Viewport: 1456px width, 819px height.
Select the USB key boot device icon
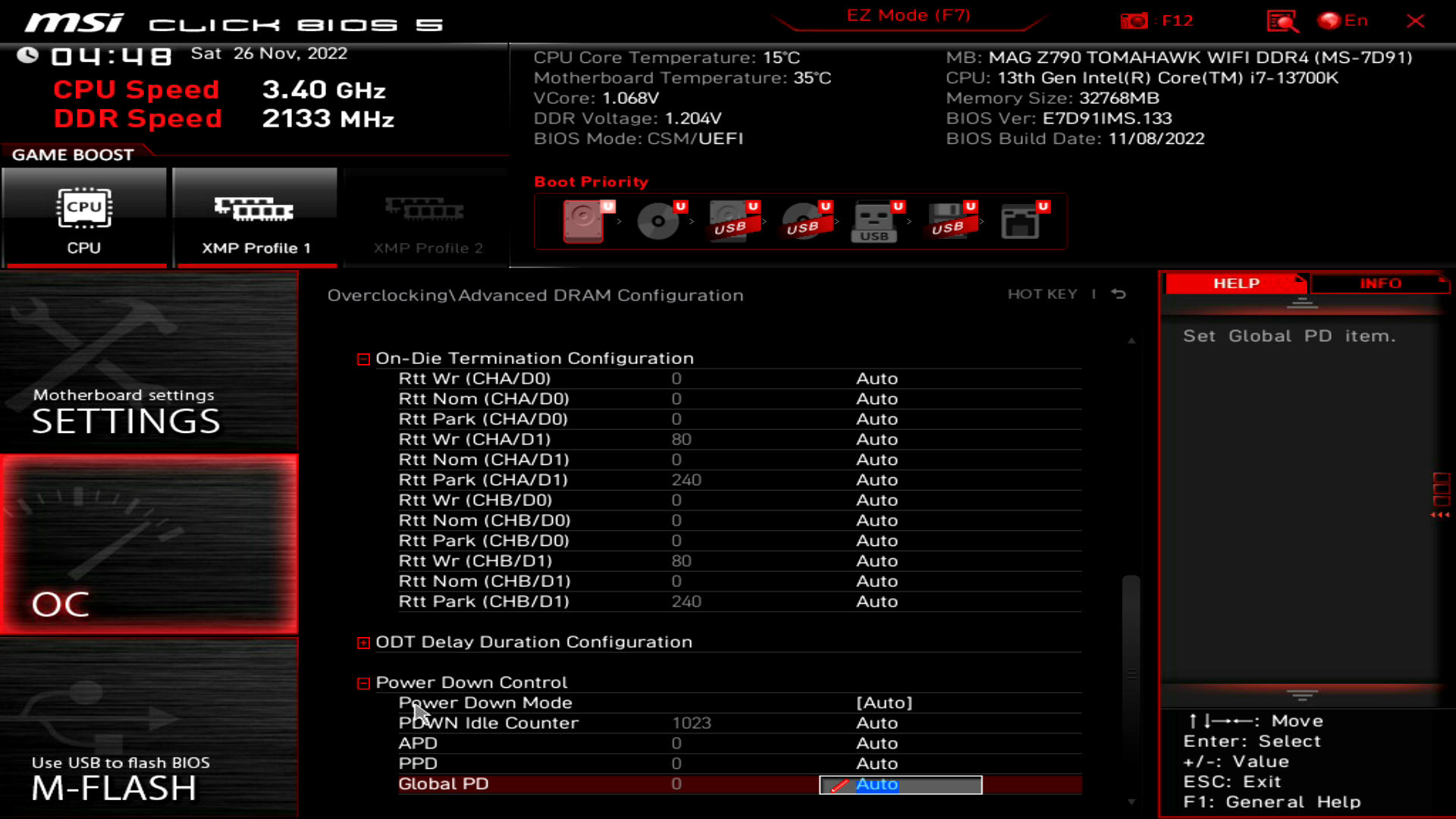coord(877,221)
